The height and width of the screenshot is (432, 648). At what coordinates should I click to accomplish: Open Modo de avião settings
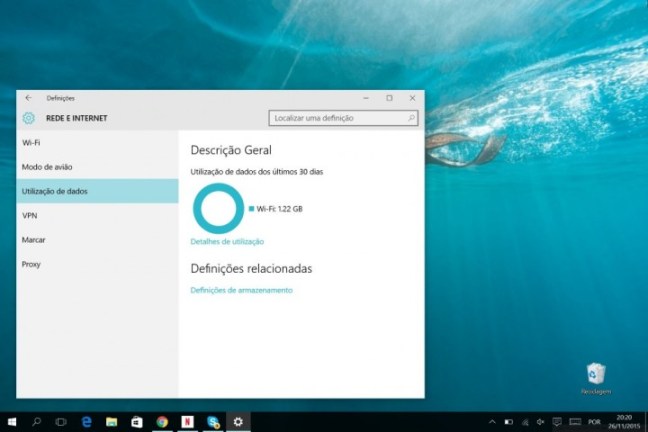[x=47, y=167]
